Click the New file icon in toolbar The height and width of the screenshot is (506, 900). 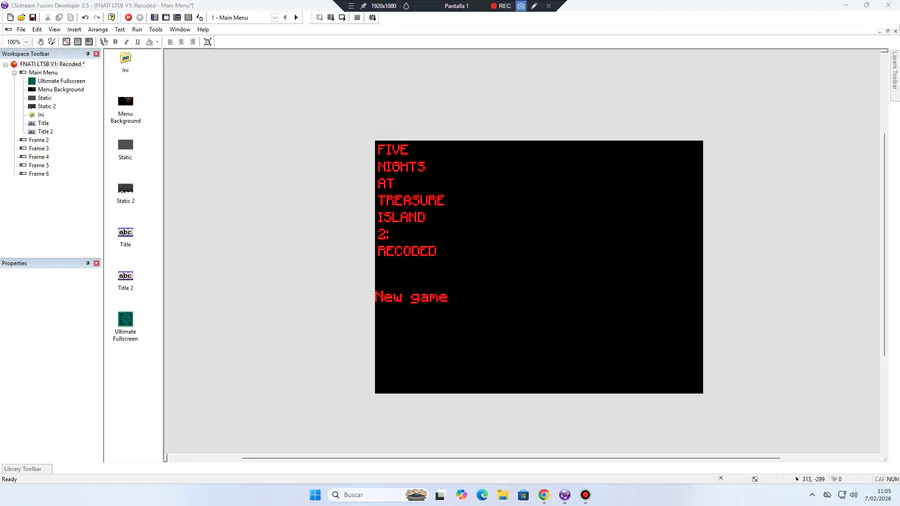[x=10, y=18]
